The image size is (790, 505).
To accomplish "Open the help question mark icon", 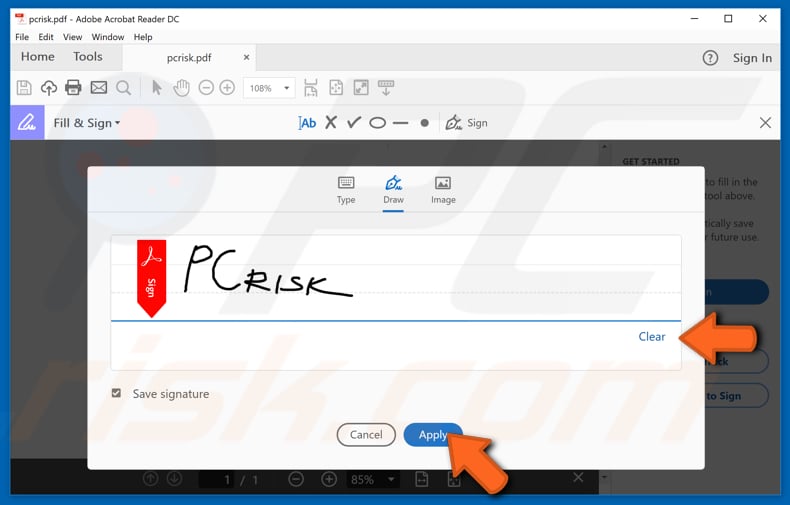I will point(710,58).
